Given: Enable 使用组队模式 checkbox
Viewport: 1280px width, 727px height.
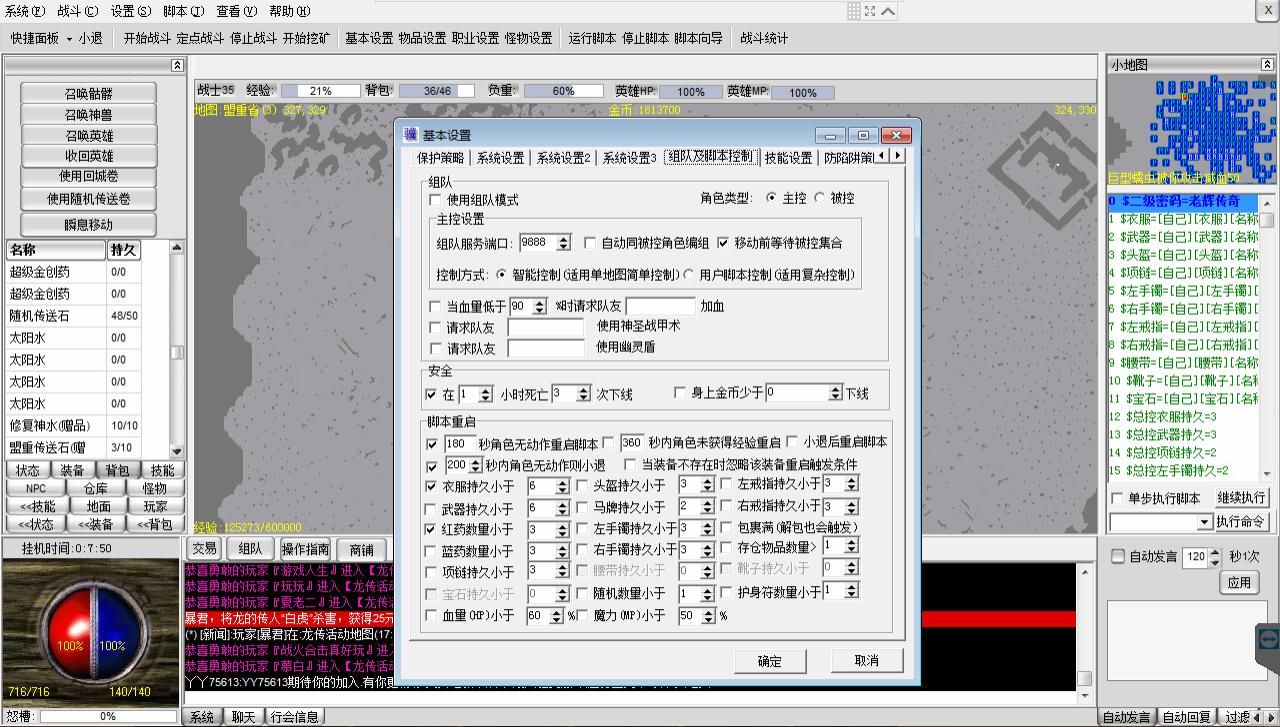Looking at the screenshot, I should point(435,200).
